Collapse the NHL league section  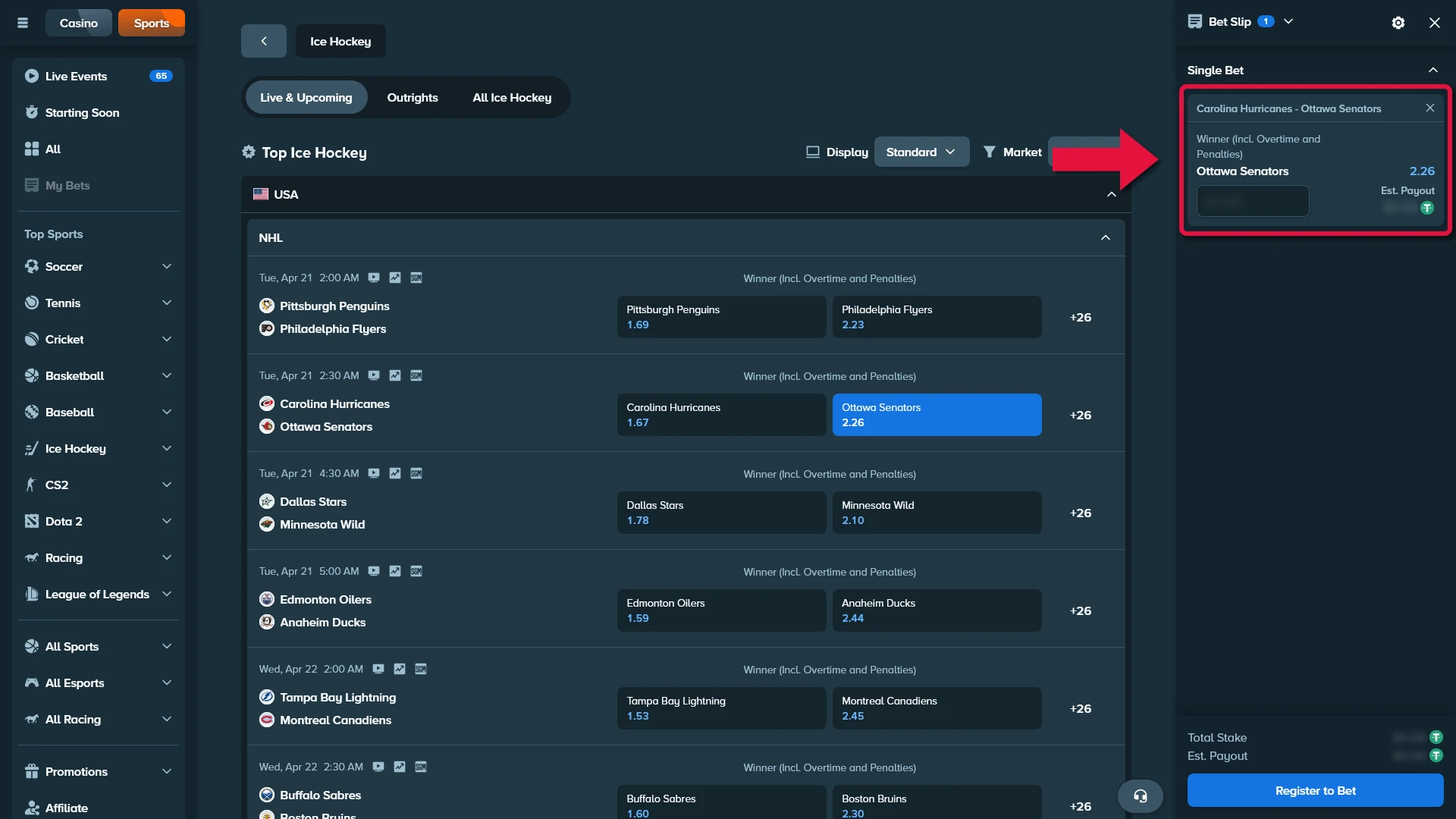click(1106, 237)
